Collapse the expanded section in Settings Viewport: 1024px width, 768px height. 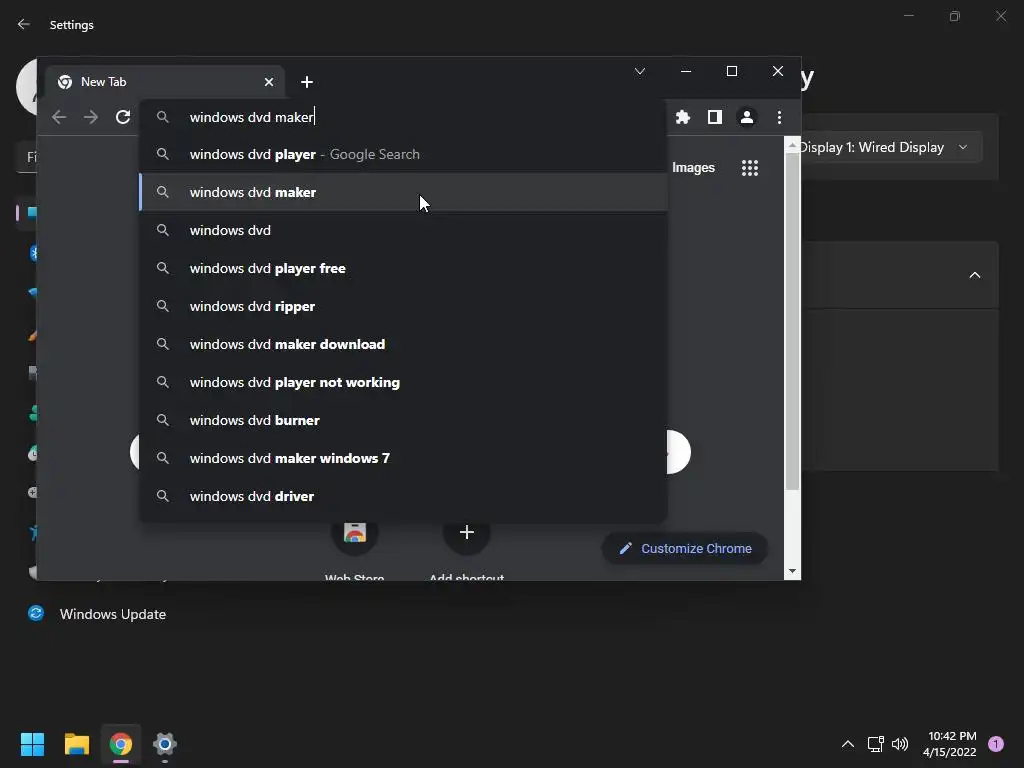point(974,275)
